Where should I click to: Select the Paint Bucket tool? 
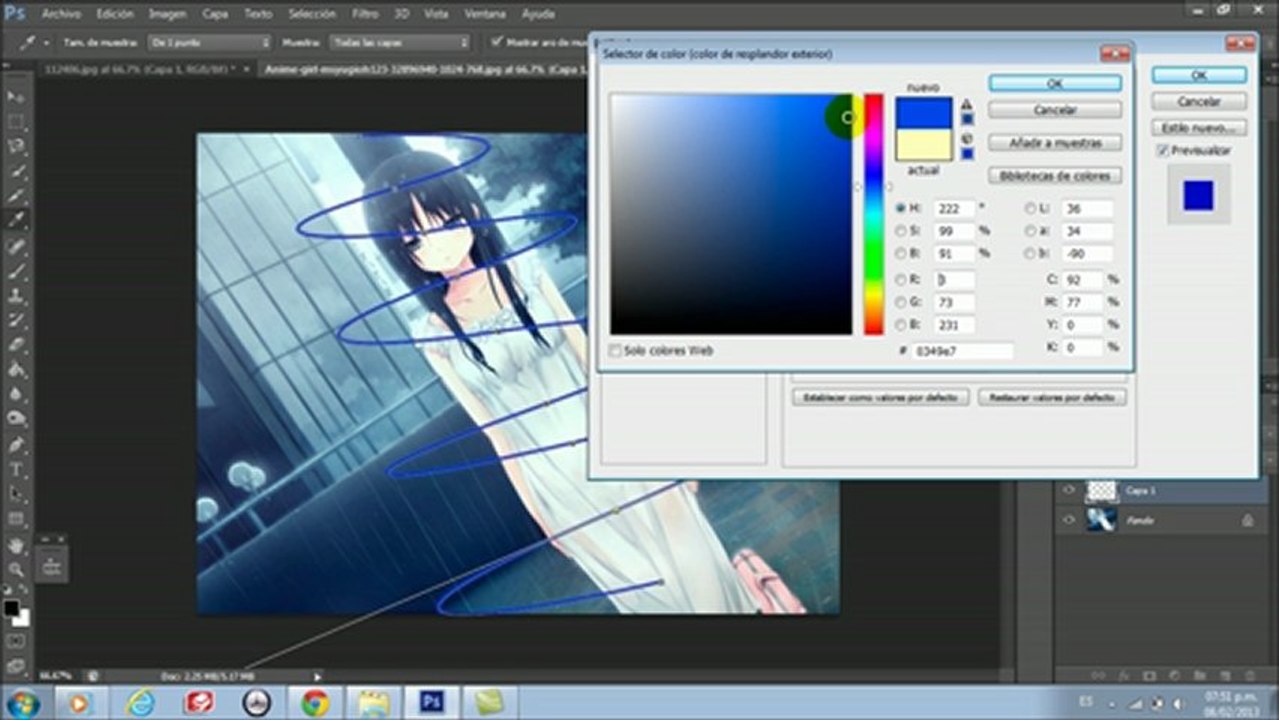[x=16, y=370]
